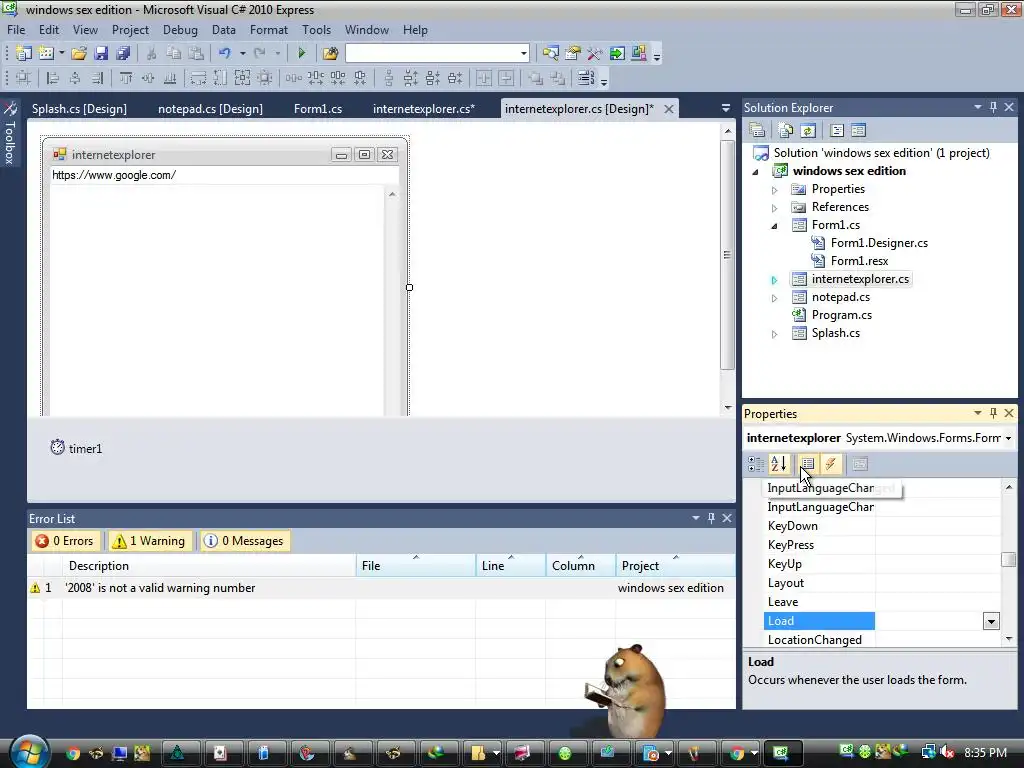Image resolution: width=1024 pixels, height=768 pixels.
Task: Toggle the 0 Messages filter
Action: (x=245, y=541)
